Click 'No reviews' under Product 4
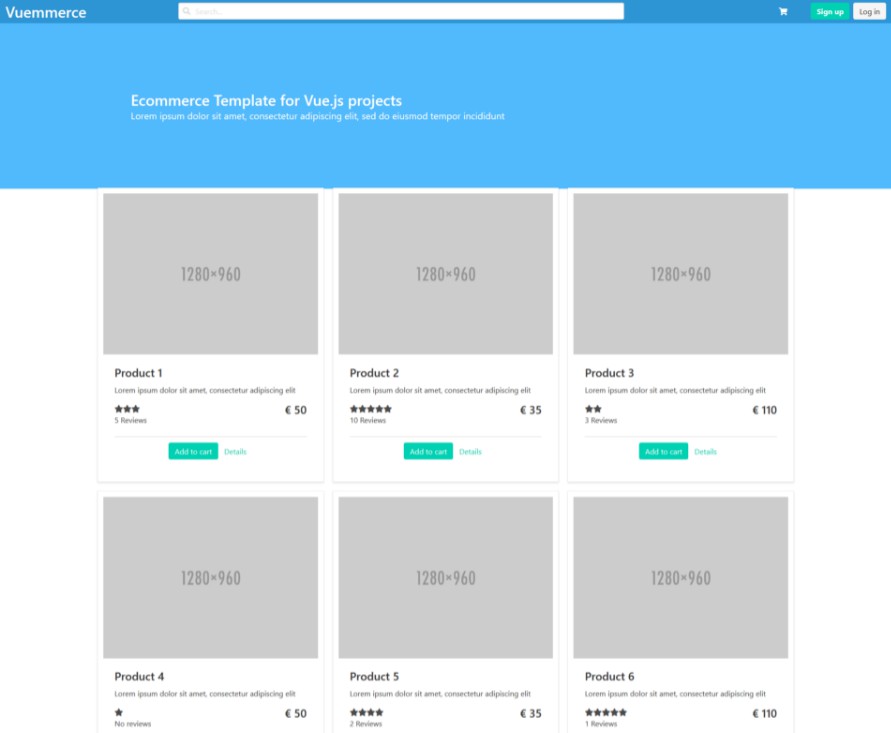 click(133, 724)
